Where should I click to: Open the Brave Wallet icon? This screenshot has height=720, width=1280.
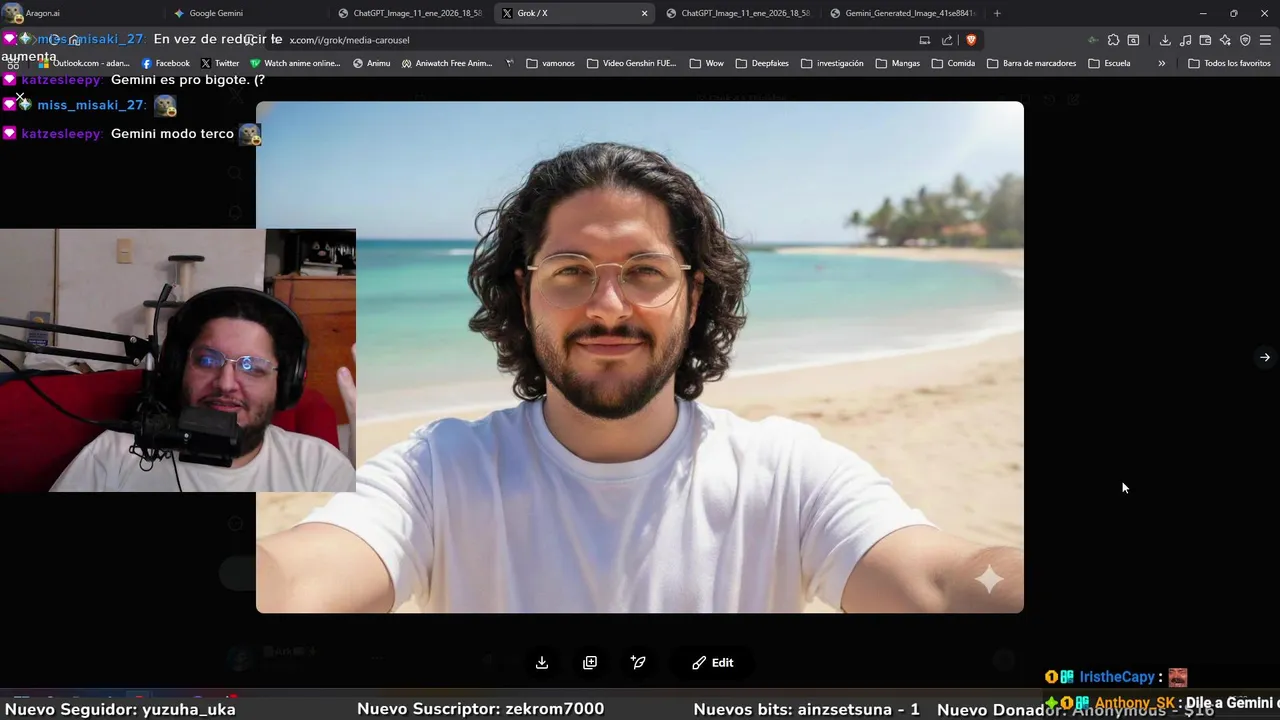pos(1205,40)
